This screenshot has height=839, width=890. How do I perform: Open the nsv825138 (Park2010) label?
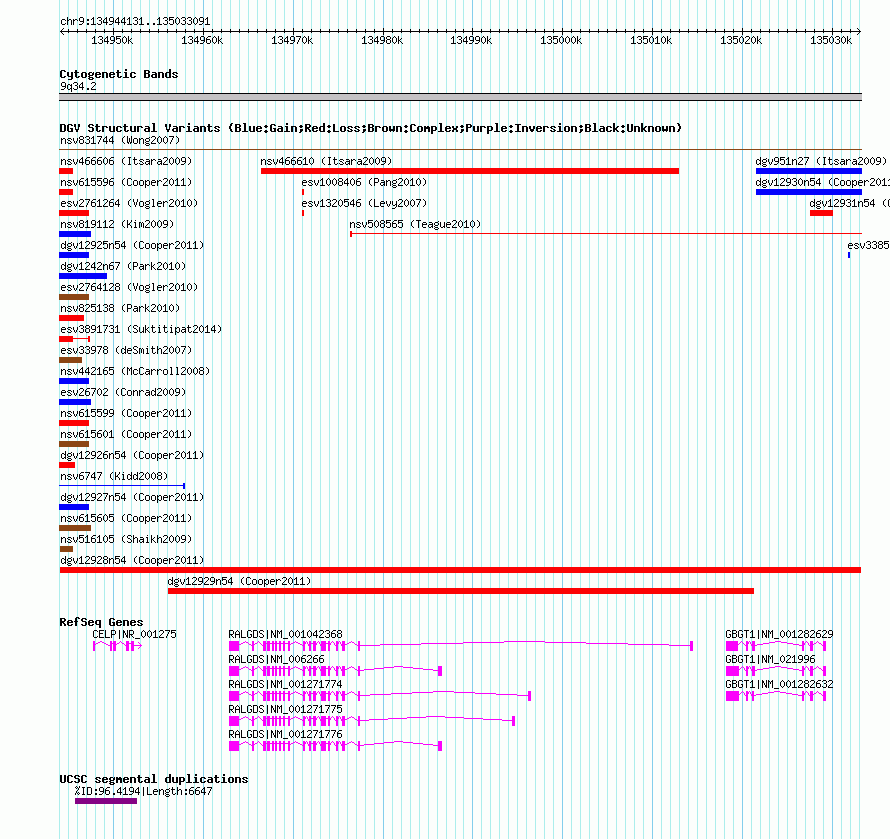(120, 308)
